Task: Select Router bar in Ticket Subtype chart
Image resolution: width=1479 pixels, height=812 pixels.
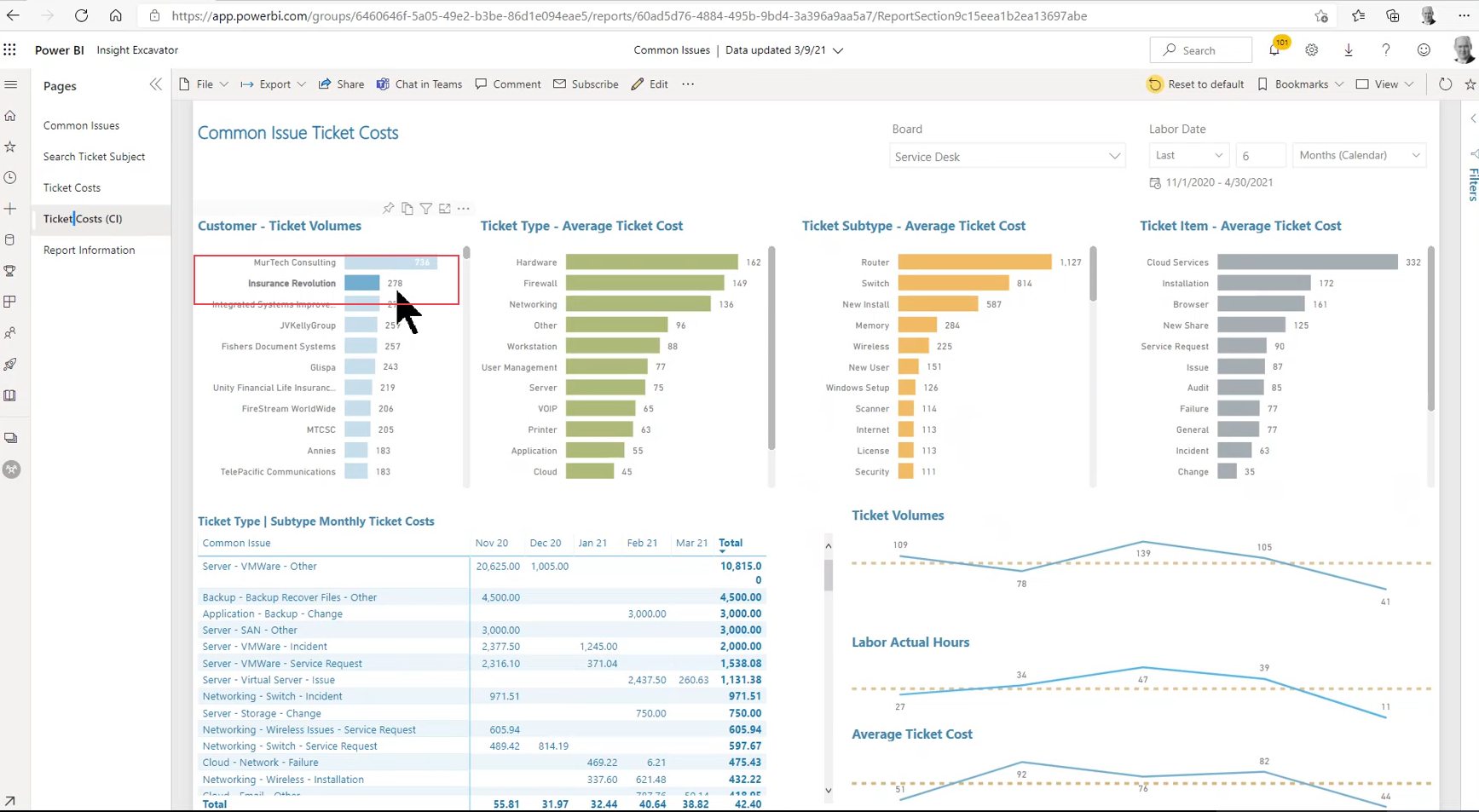Action: point(975,262)
